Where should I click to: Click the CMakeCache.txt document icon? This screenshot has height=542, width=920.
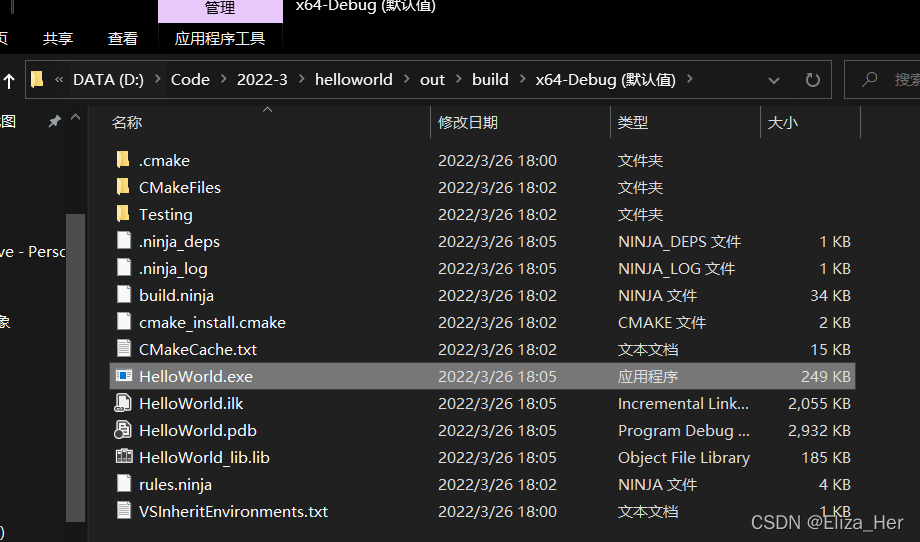[124, 349]
